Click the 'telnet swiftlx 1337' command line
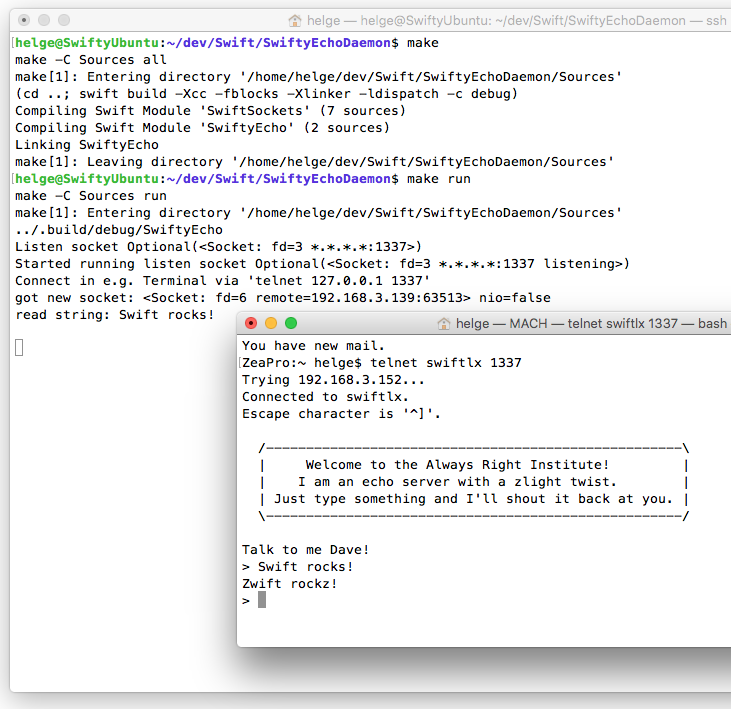Viewport: 731px width, 709px height. (x=382, y=363)
